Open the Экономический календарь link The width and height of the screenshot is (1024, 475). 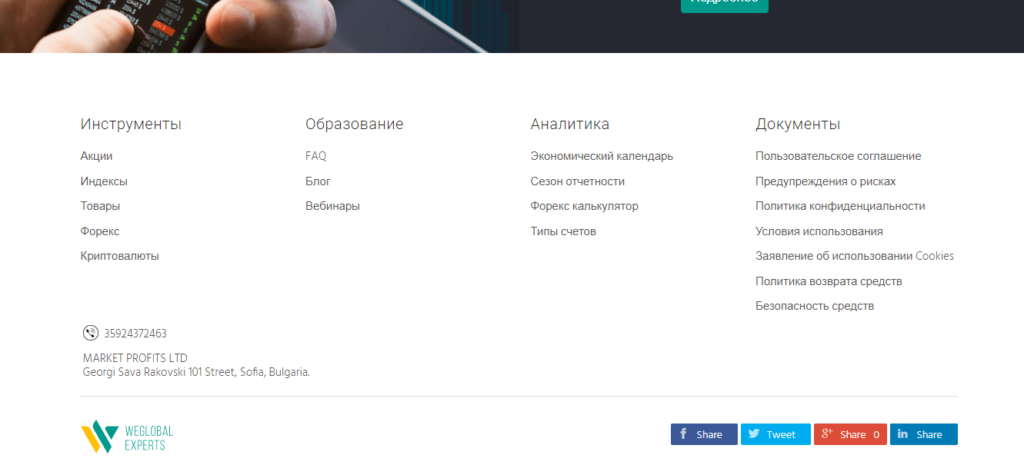(x=601, y=156)
